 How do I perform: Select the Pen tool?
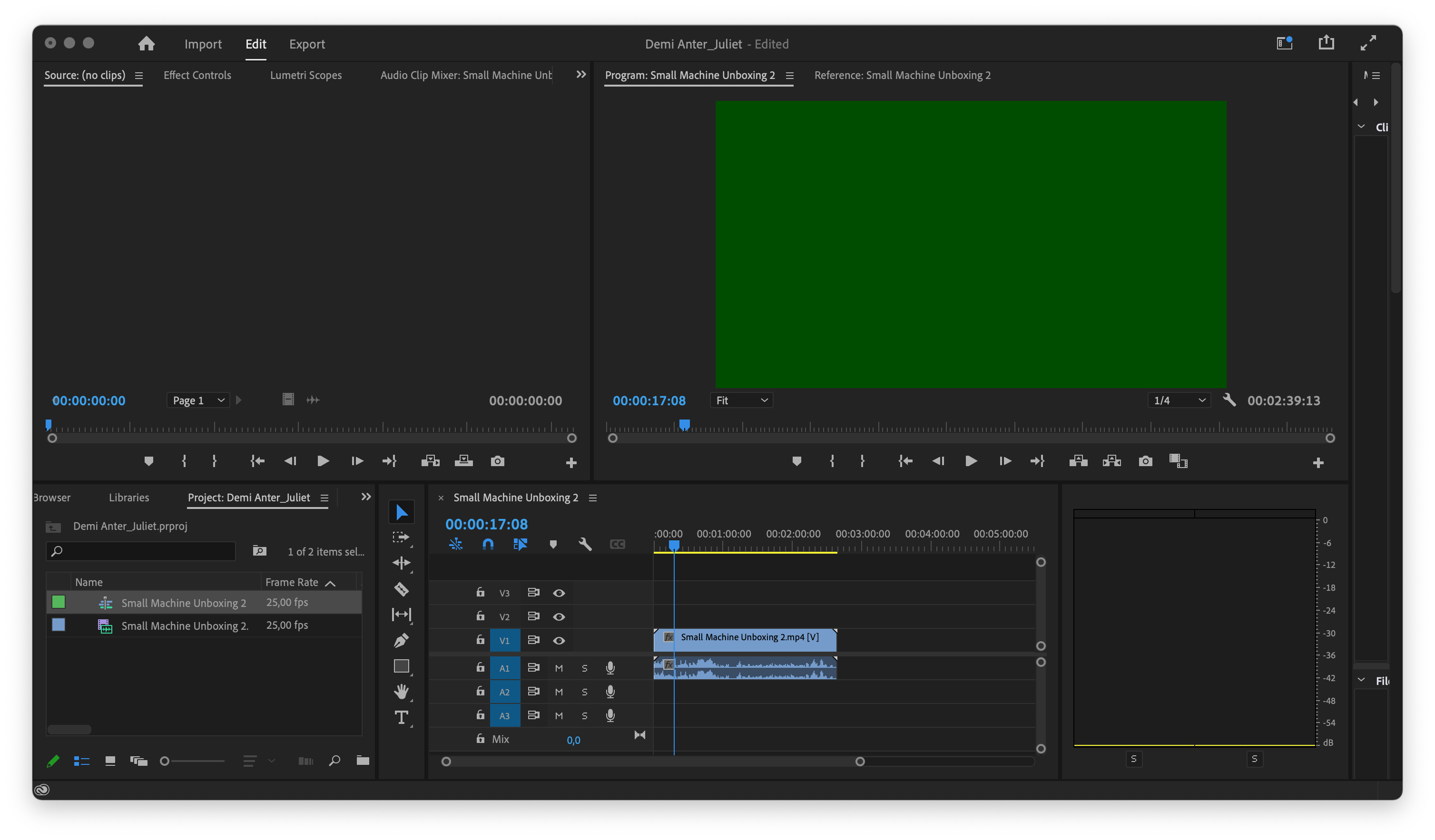pos(402,641)
